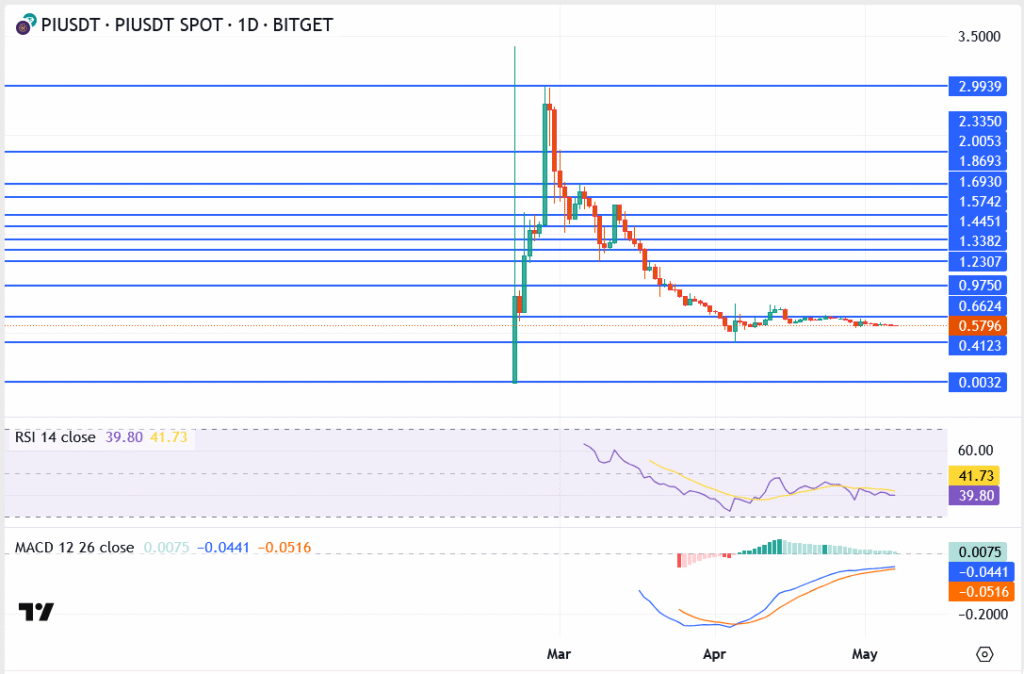The height and width of the screenshot is (674, 1024).
Task: Click the 3.5000 price axis label
Action: click(977, 37)
